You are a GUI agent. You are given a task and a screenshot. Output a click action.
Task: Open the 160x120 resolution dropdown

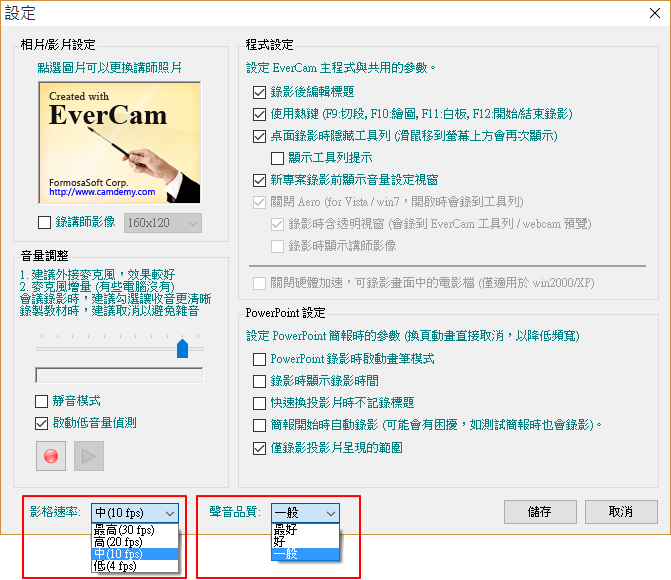coord(163,223)
